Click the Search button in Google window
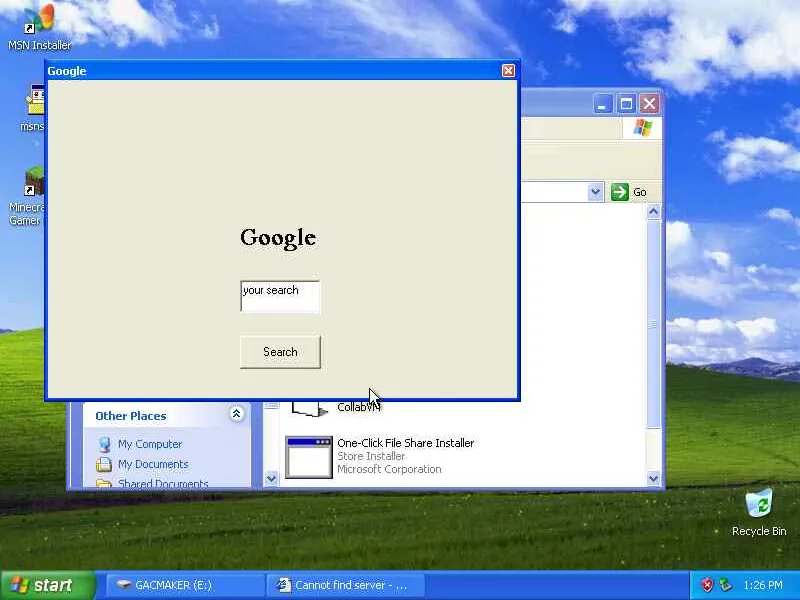800x600 pixels. coord(280,352)
